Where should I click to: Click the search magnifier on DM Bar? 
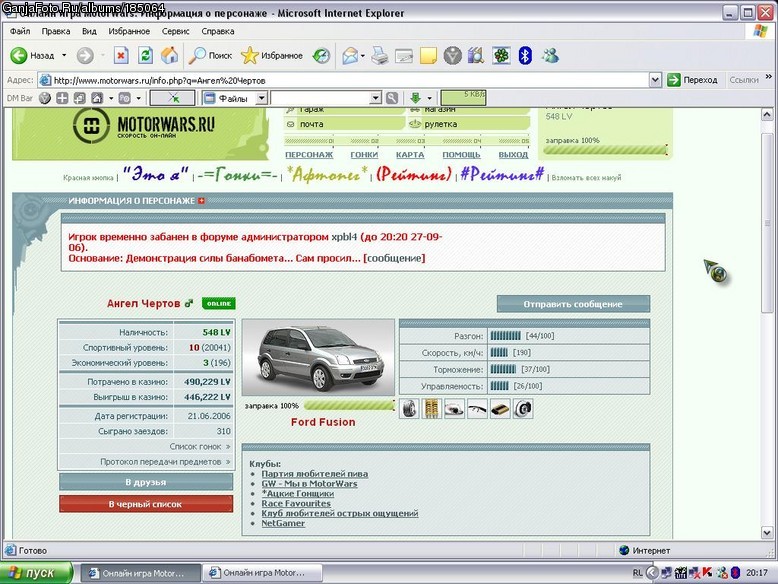coord(392,98)
